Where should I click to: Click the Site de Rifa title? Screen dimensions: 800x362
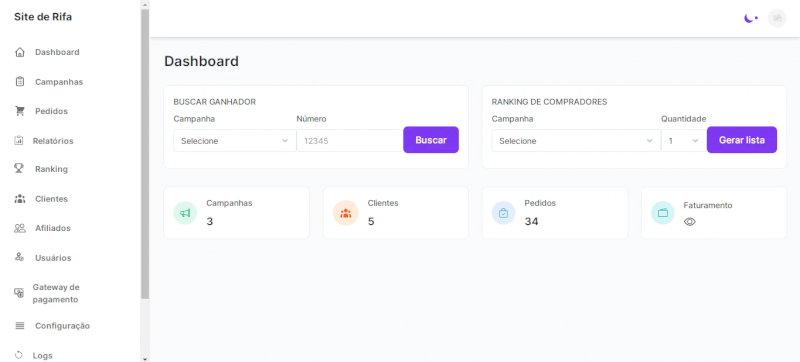(x=43, y=17)
